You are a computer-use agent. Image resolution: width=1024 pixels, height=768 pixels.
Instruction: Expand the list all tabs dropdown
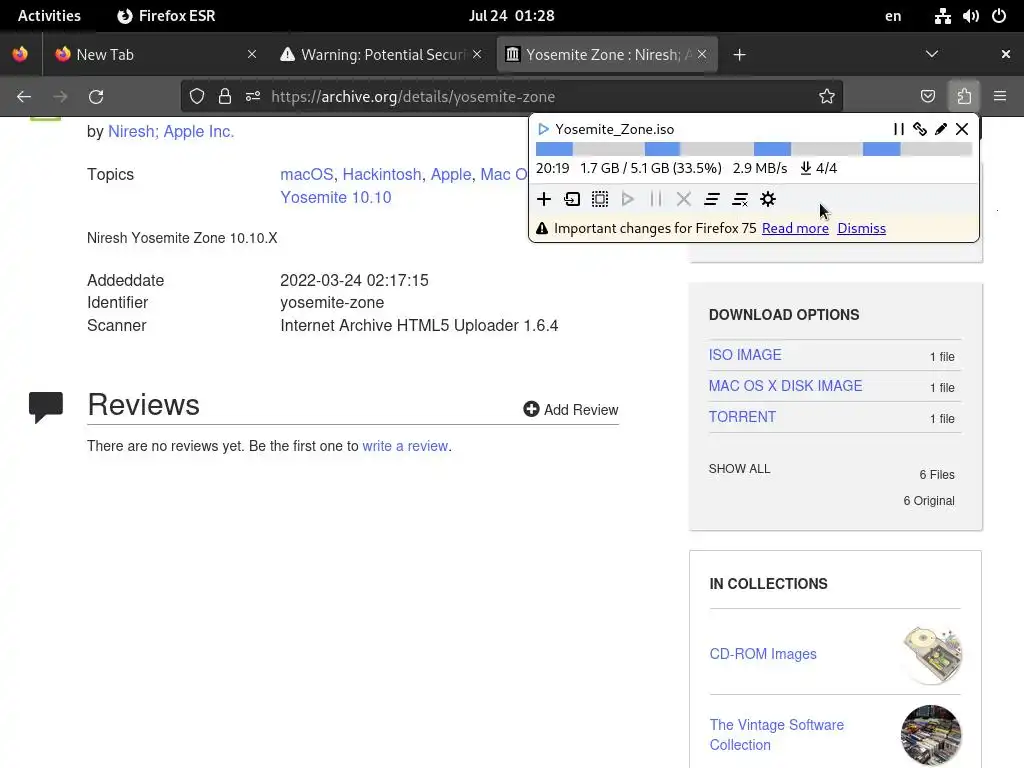932,54
